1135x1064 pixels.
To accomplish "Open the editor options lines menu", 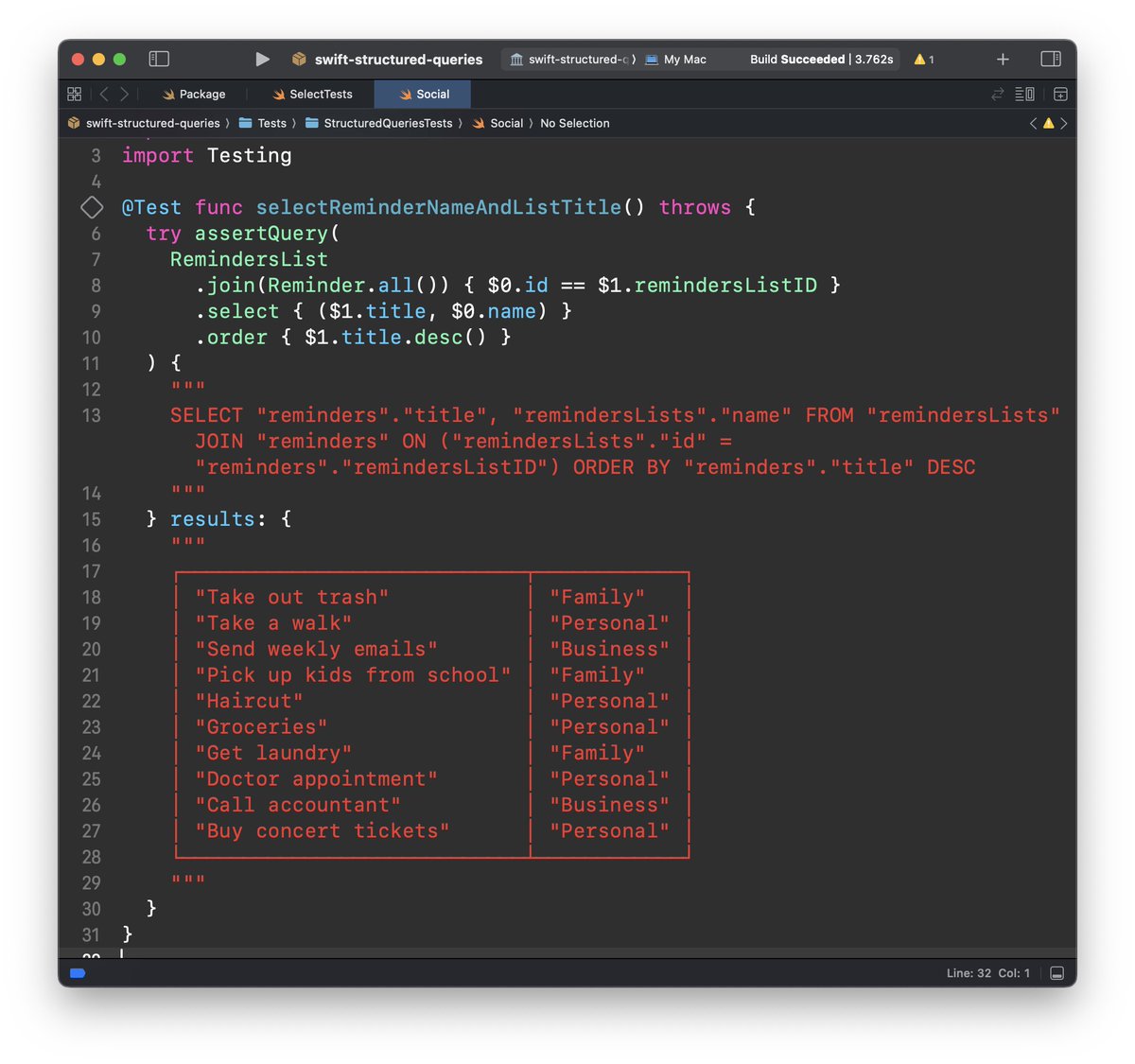I will coord(1024,94).
